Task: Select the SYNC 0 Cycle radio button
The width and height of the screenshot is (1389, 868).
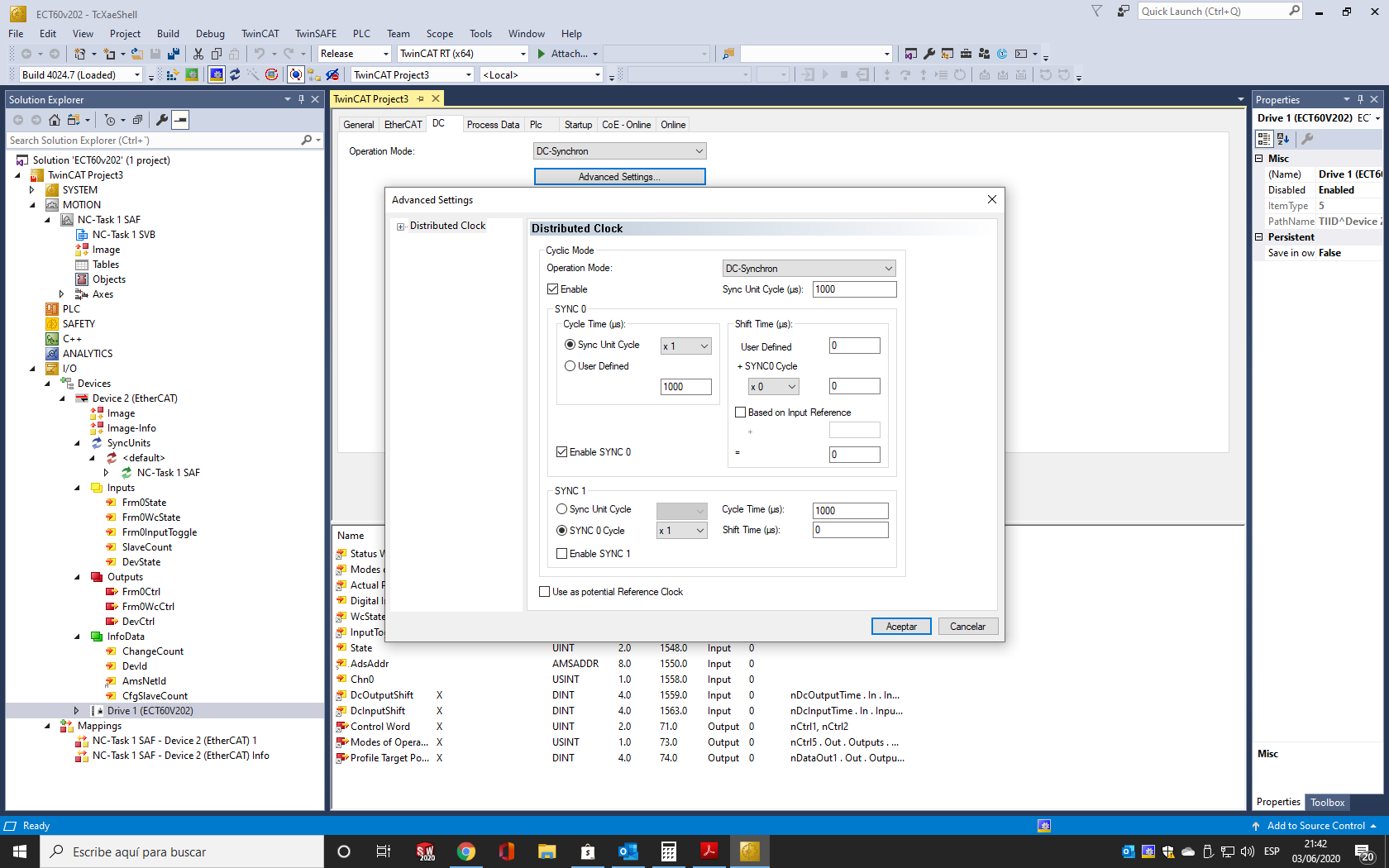Action: click(x=561, y=531)
